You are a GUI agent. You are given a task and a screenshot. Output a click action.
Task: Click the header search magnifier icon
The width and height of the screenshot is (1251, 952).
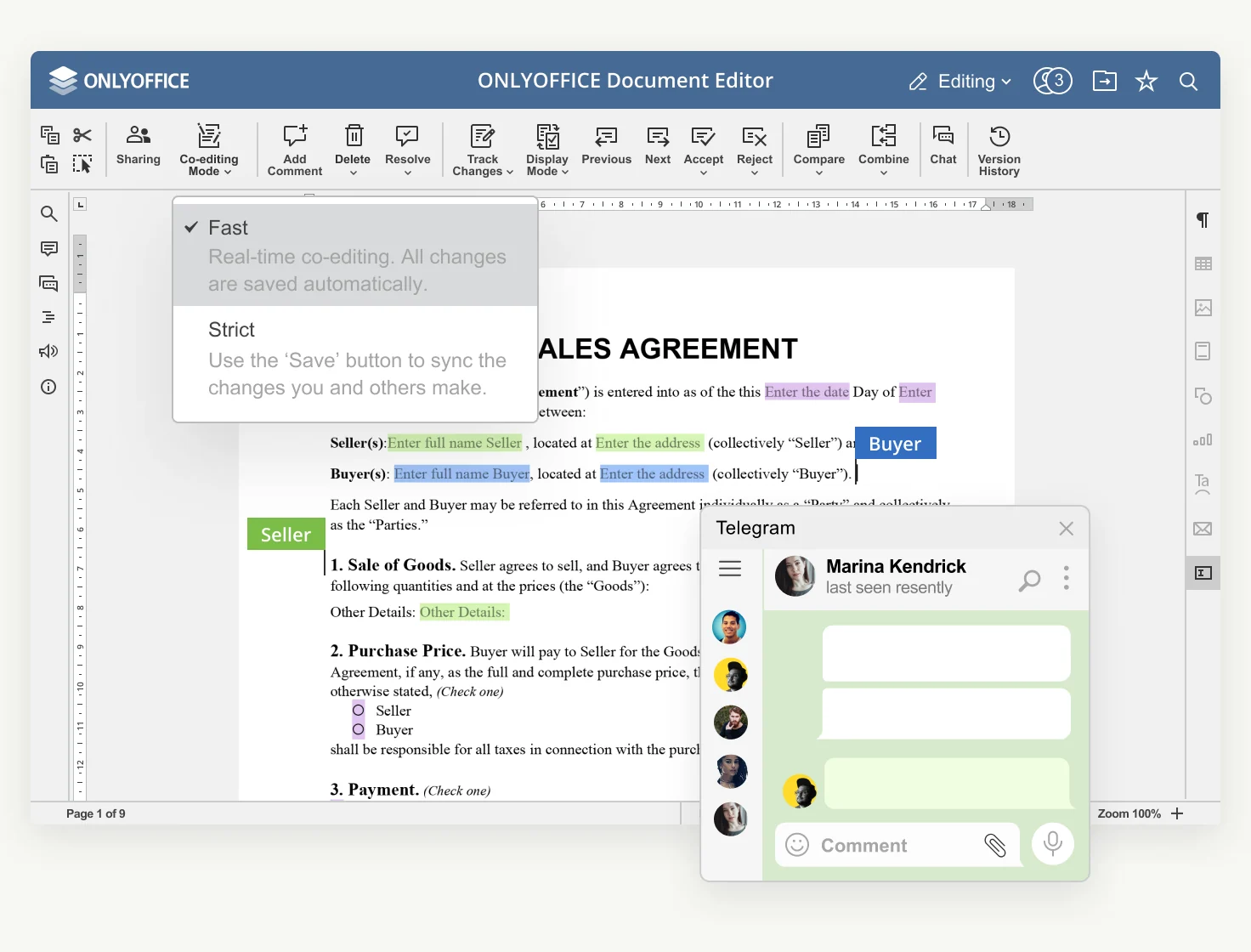(x=1189, y=82)
